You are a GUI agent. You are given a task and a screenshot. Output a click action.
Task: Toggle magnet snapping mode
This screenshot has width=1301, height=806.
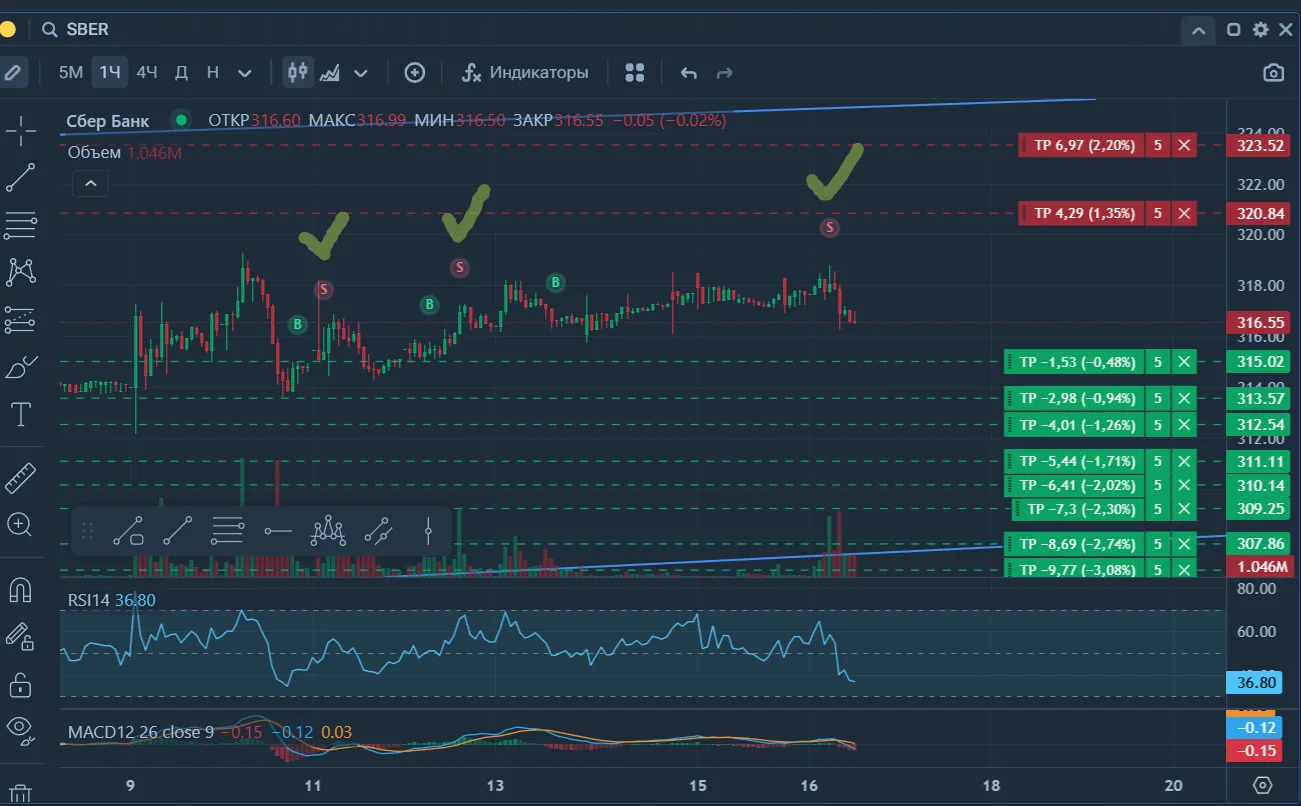pyautogui.click(x=21, y=590)
